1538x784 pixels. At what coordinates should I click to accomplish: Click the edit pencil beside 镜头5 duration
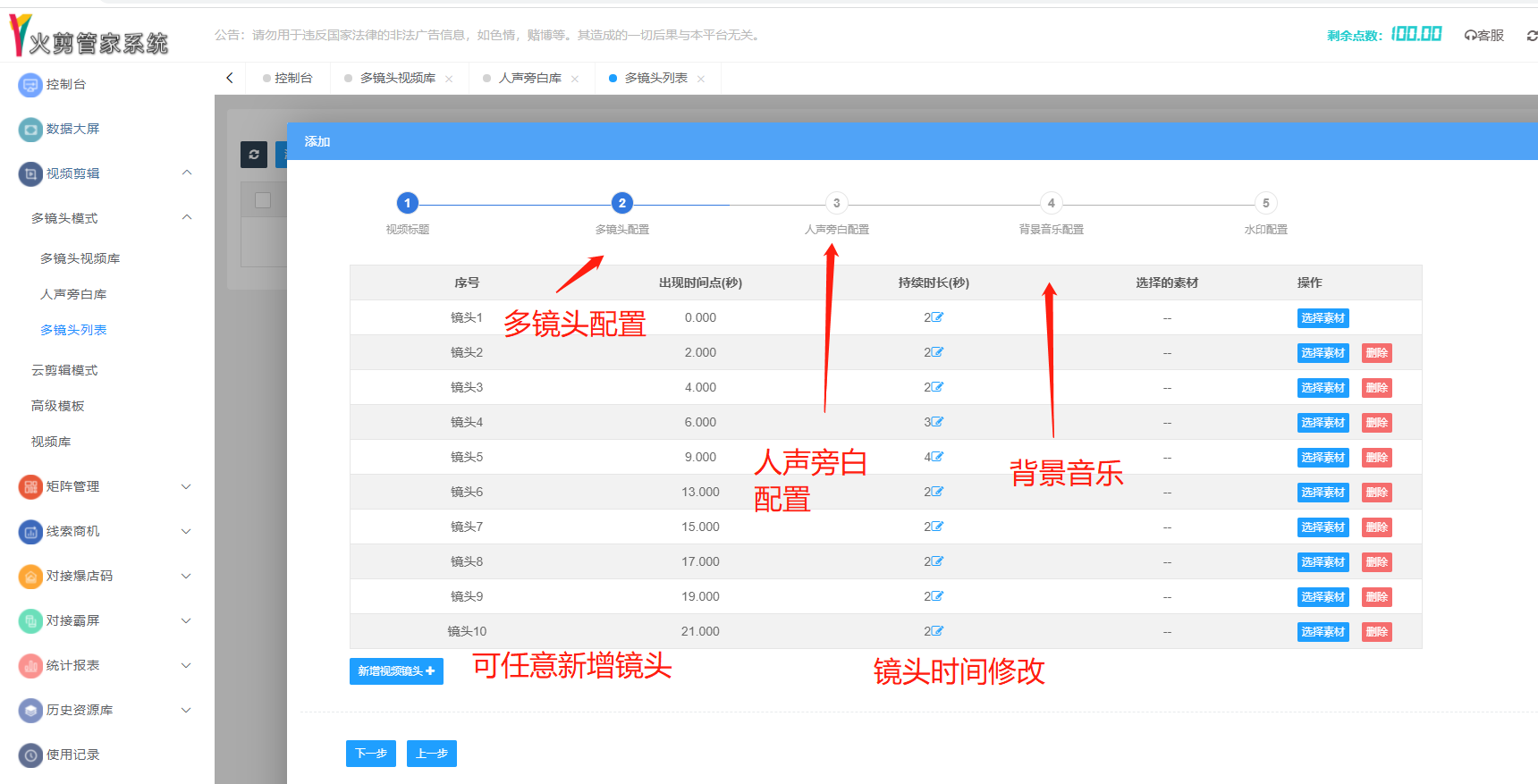[x=937, y=457]
